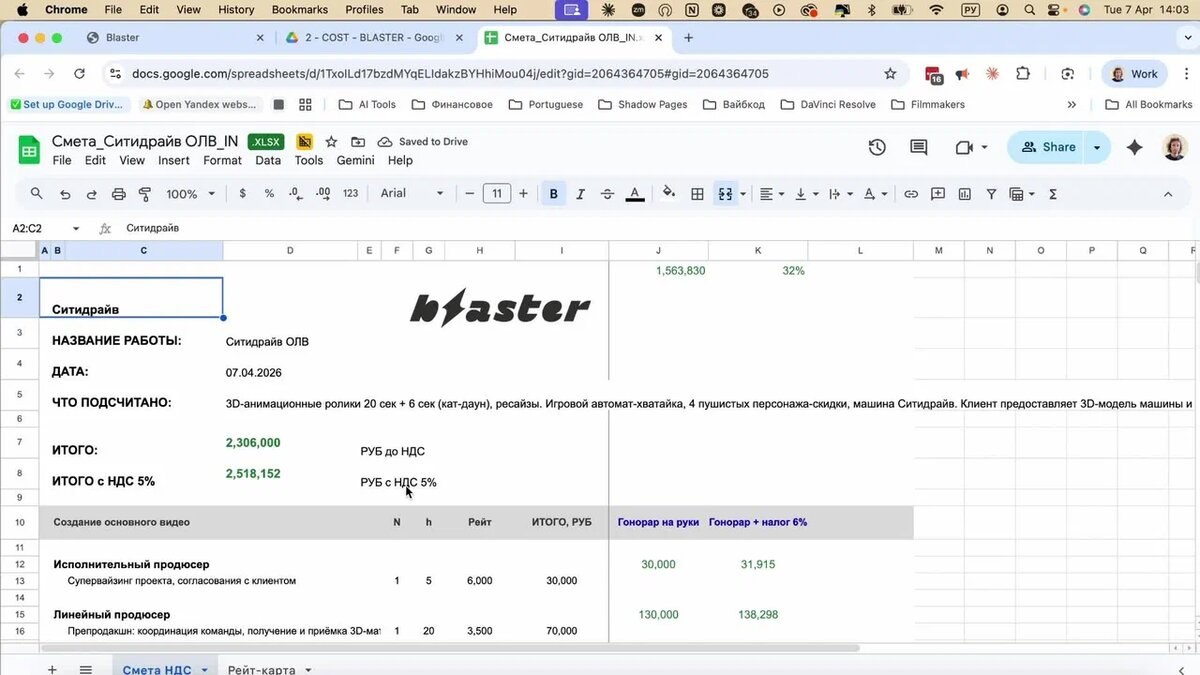1200x675 pixels.
Task: Click the Saved to Drive status
Action: (423, 142)
